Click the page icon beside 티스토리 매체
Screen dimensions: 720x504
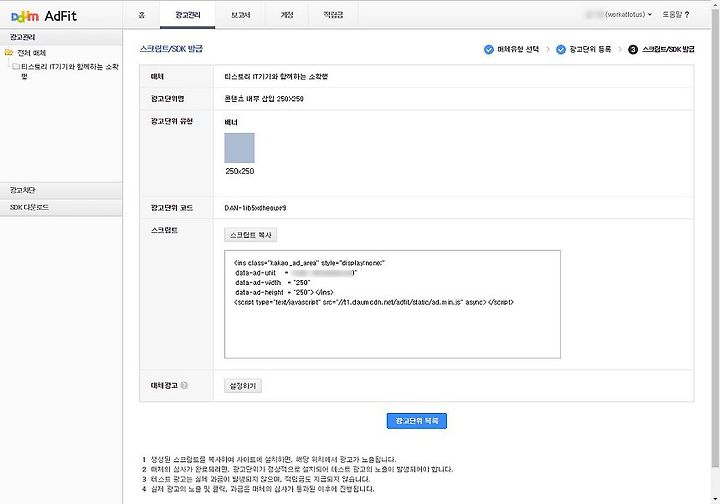click(16, 67)
